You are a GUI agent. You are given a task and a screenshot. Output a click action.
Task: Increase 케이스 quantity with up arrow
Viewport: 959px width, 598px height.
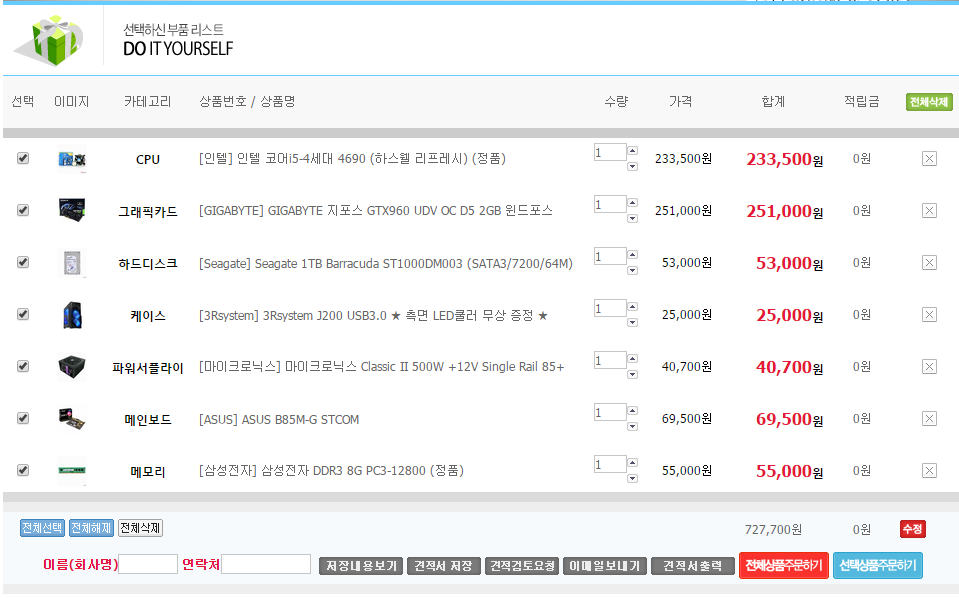[x=632, y=306]
